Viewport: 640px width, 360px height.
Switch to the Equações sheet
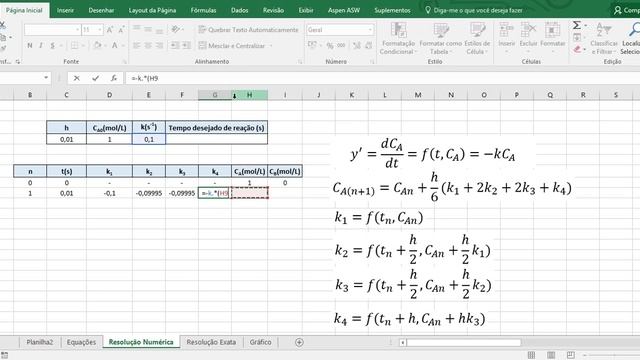[81, 342]
